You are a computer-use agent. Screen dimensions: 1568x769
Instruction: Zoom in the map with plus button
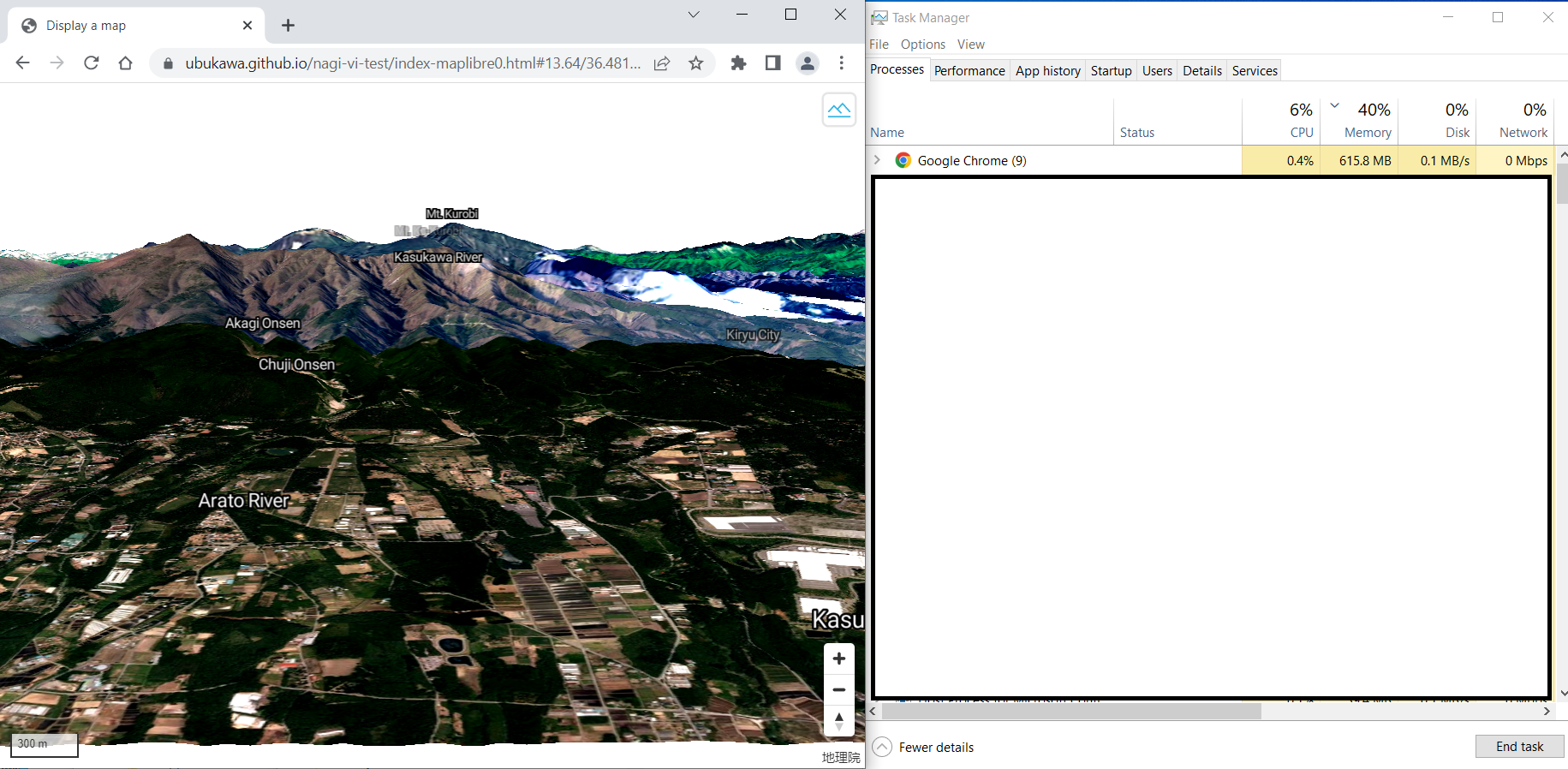click(839, 659)
